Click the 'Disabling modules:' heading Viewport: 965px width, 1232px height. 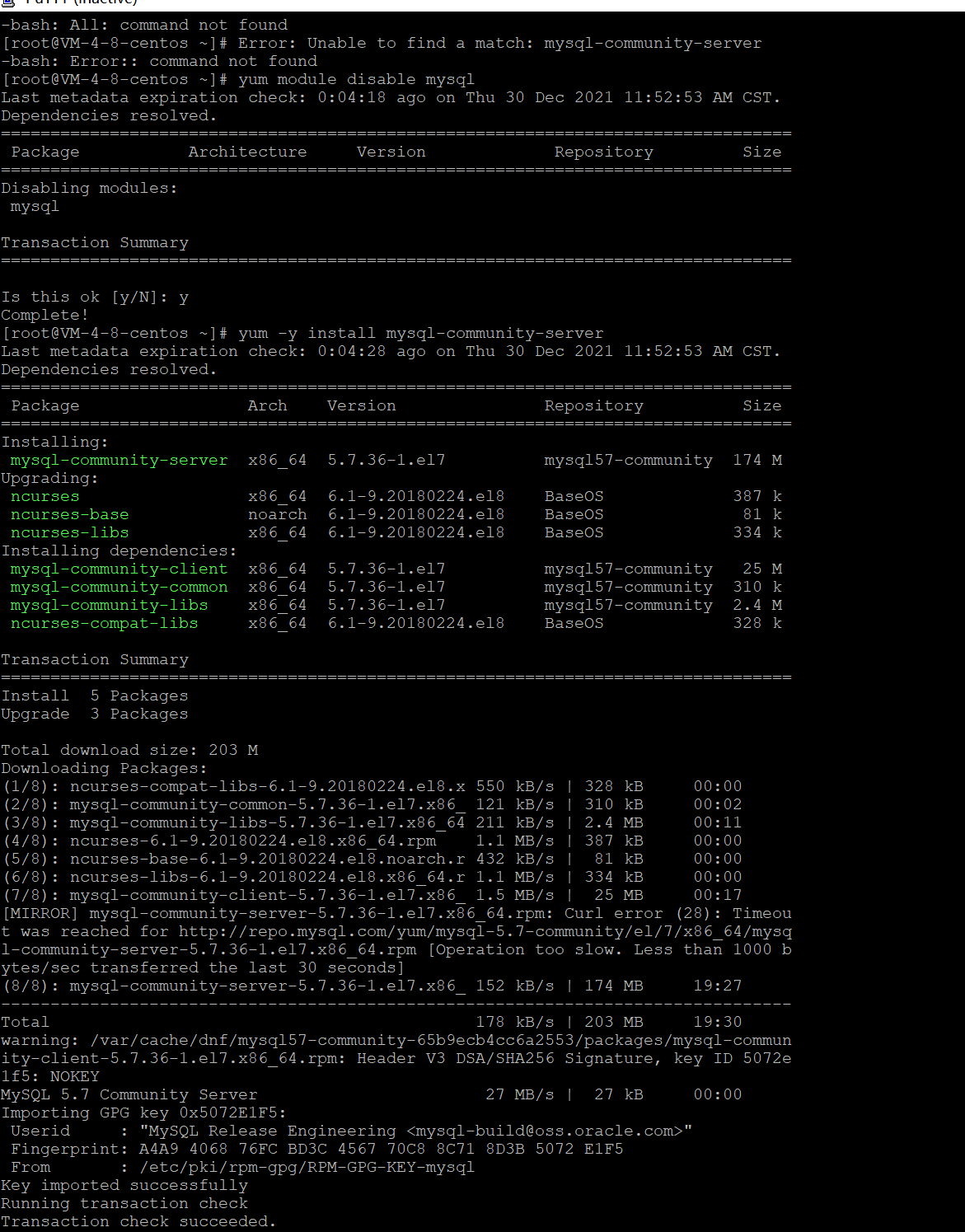pos(89,189)
